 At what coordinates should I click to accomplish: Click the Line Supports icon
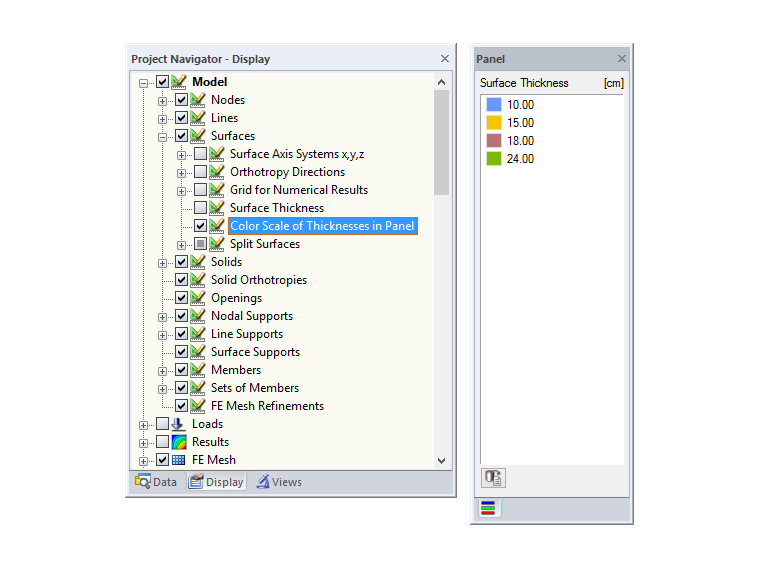[x=198, y=333]
